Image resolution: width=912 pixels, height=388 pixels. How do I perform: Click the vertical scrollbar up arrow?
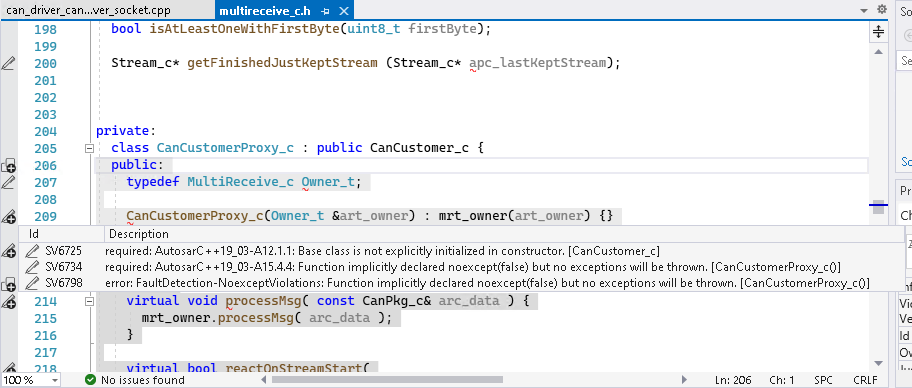[x=878, y=52]
